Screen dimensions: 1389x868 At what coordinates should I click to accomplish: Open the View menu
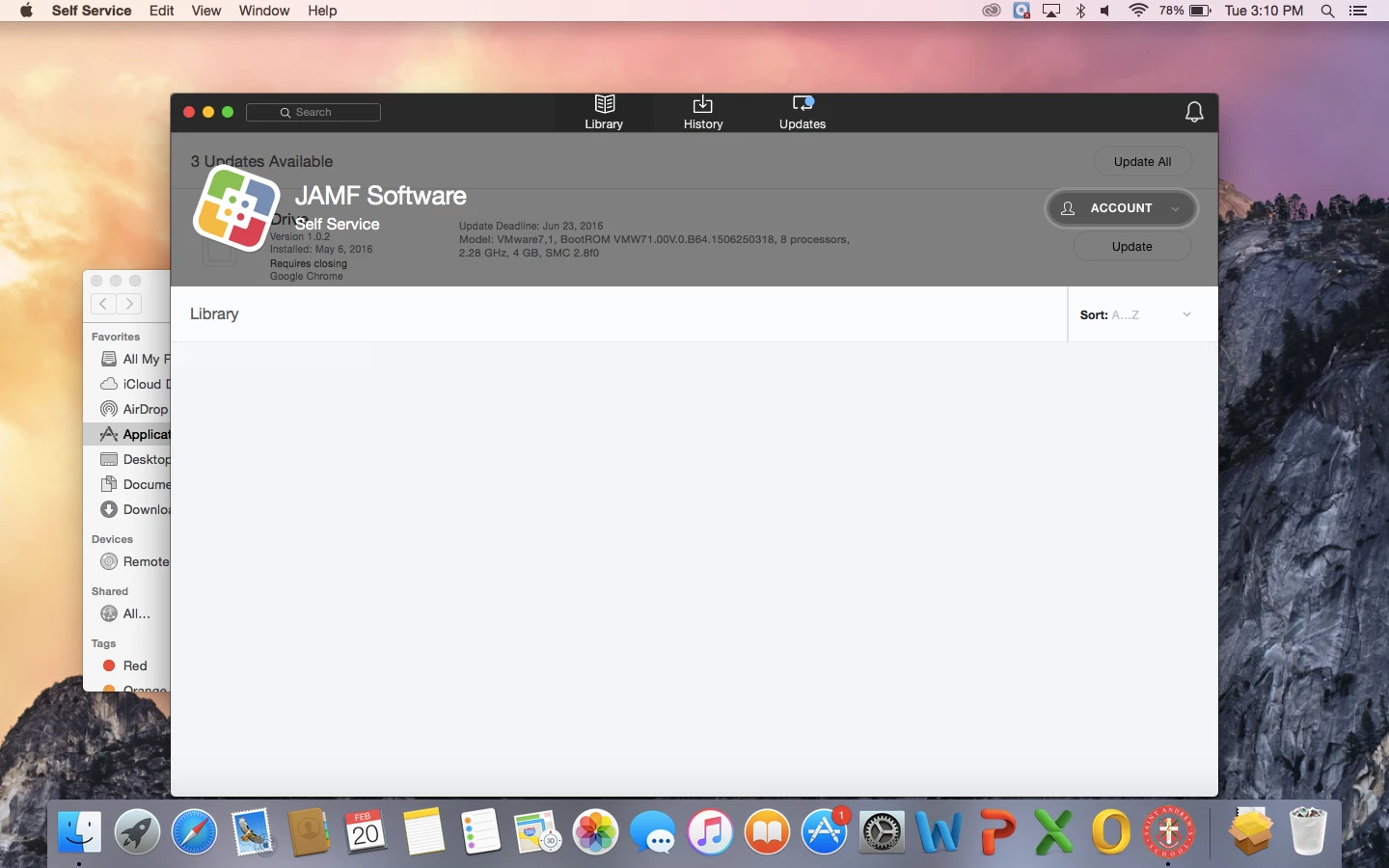point(206,11)
